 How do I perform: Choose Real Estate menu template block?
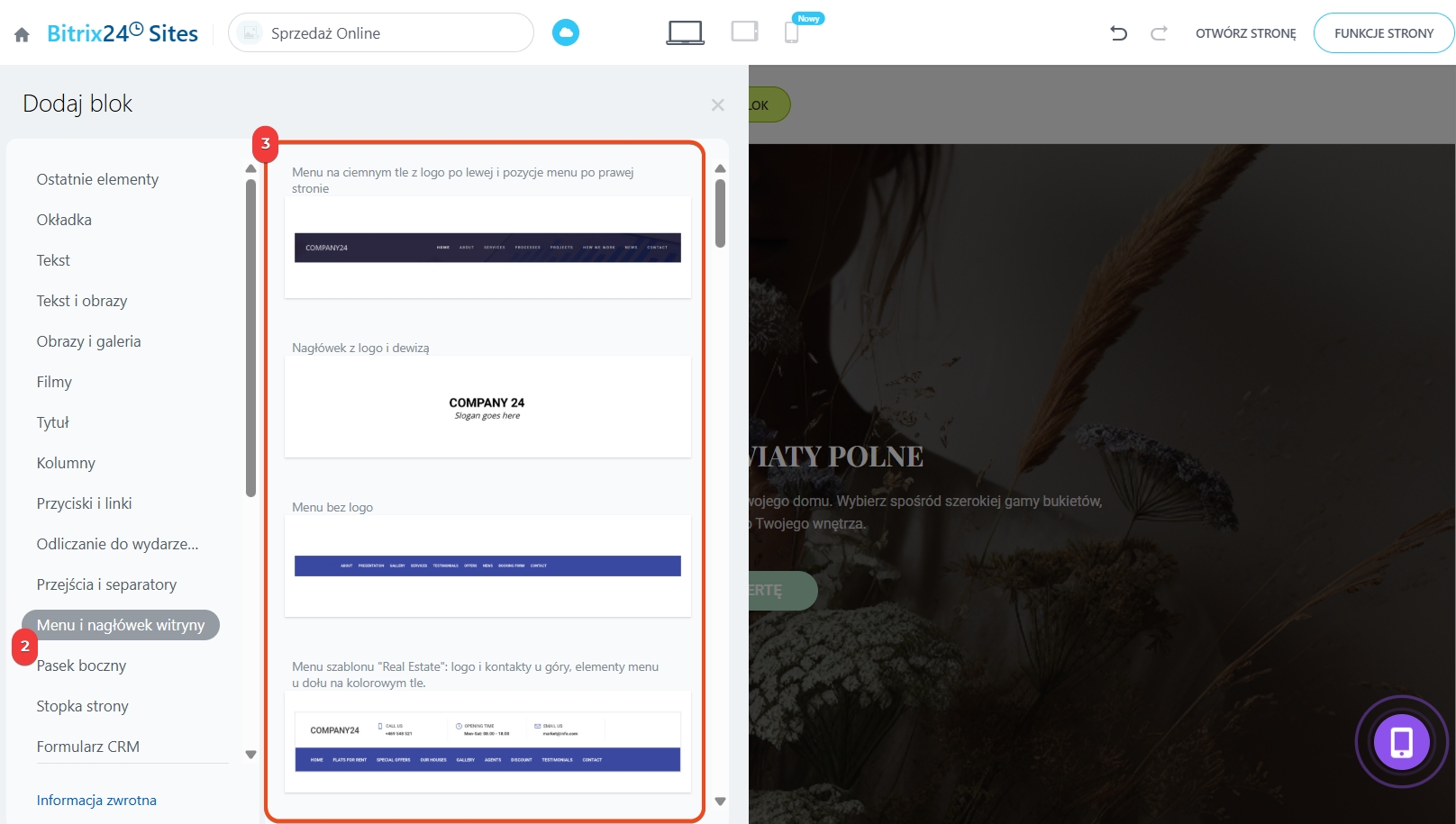coord(487,741)
